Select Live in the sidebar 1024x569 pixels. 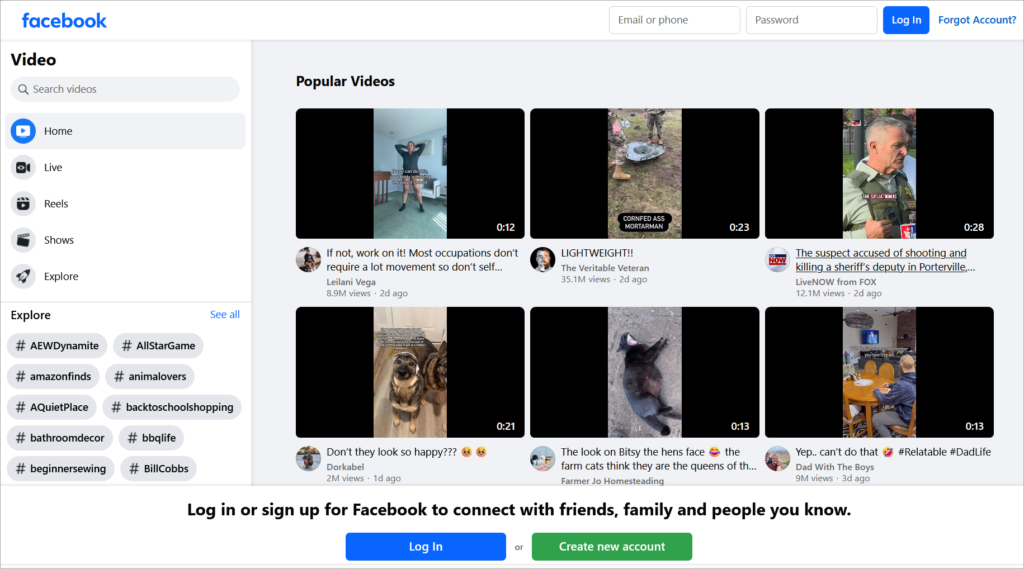tap(125, 167)
